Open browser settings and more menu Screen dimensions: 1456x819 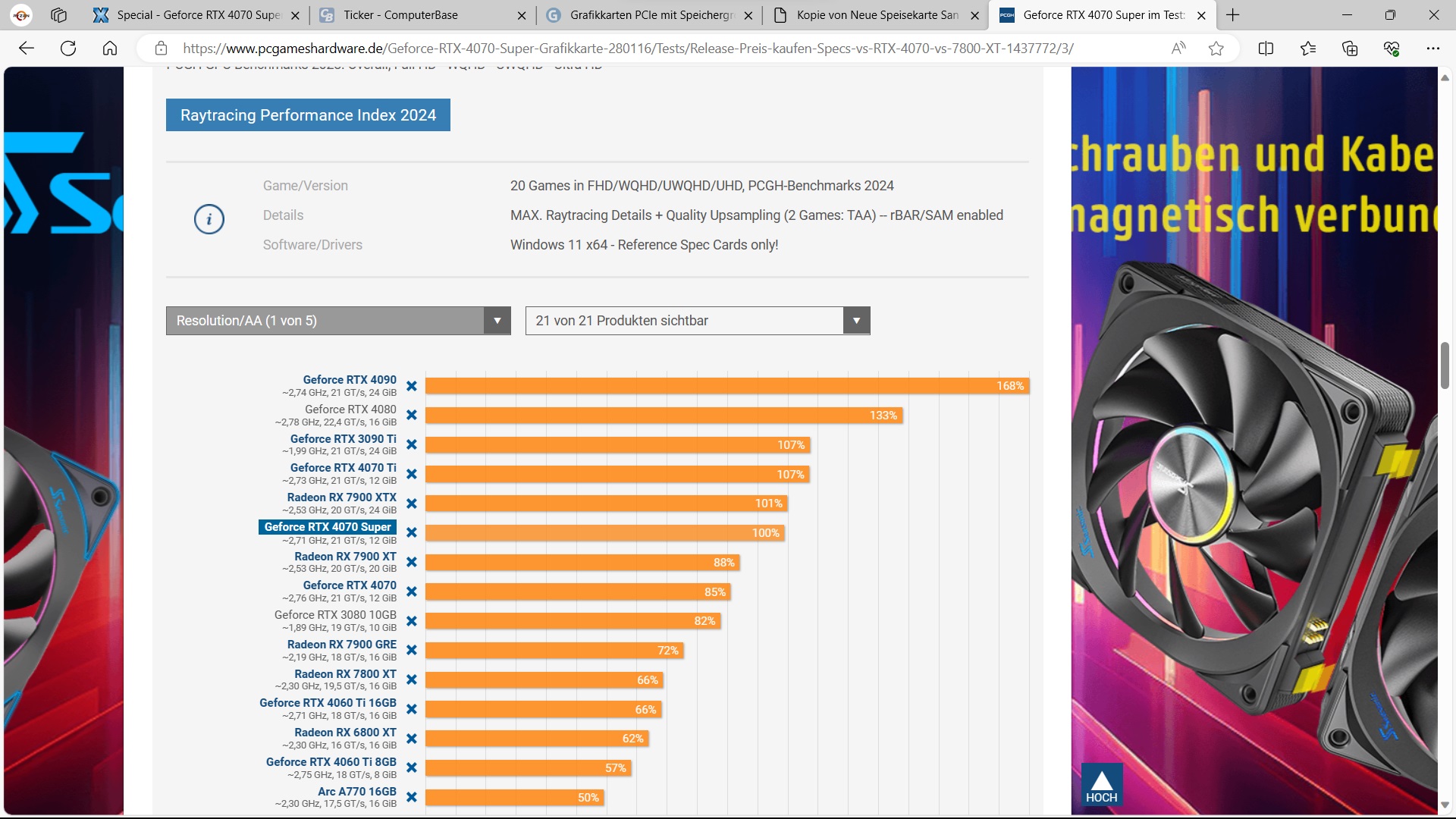1432,49
